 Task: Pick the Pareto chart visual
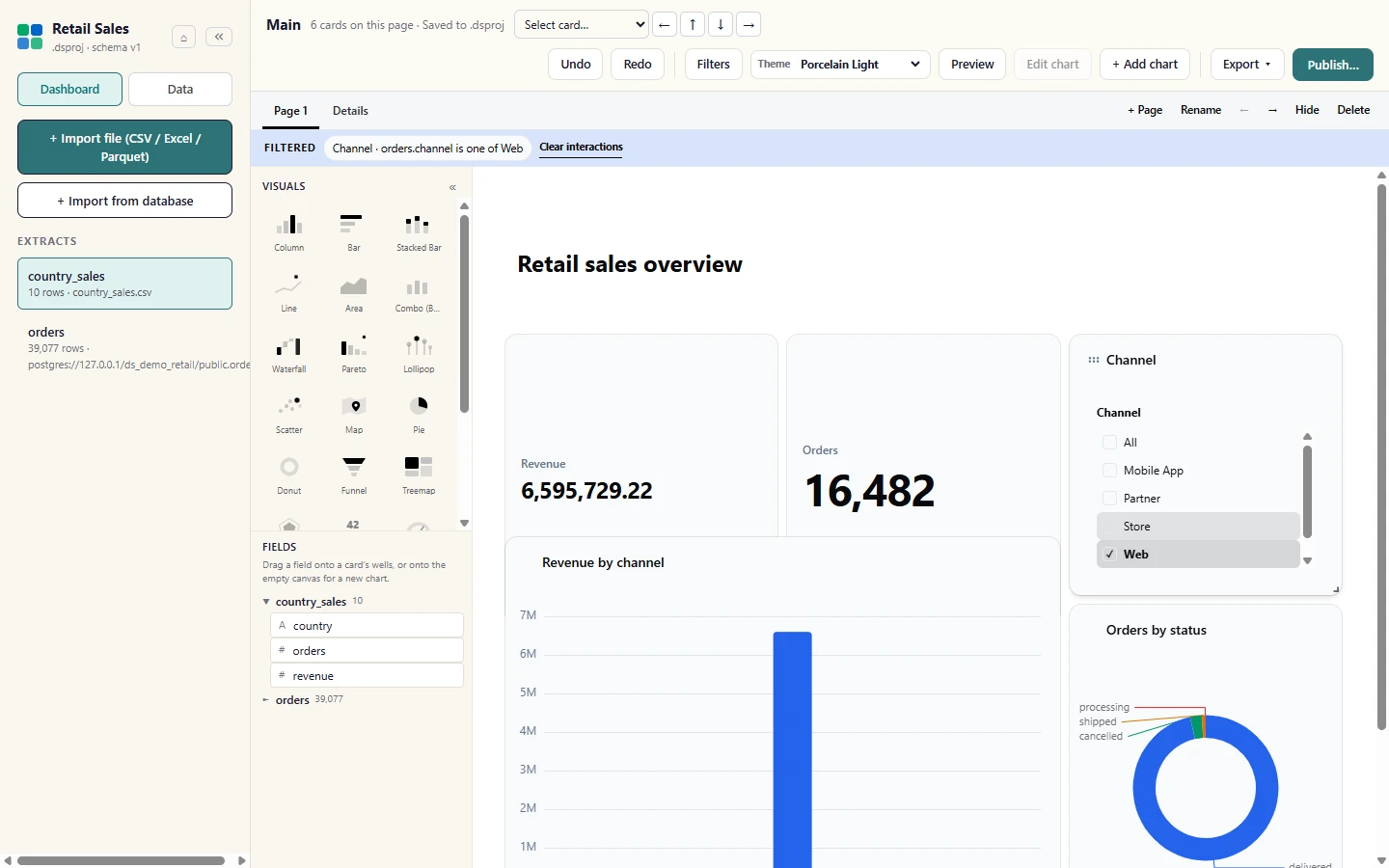pos(354,354)
